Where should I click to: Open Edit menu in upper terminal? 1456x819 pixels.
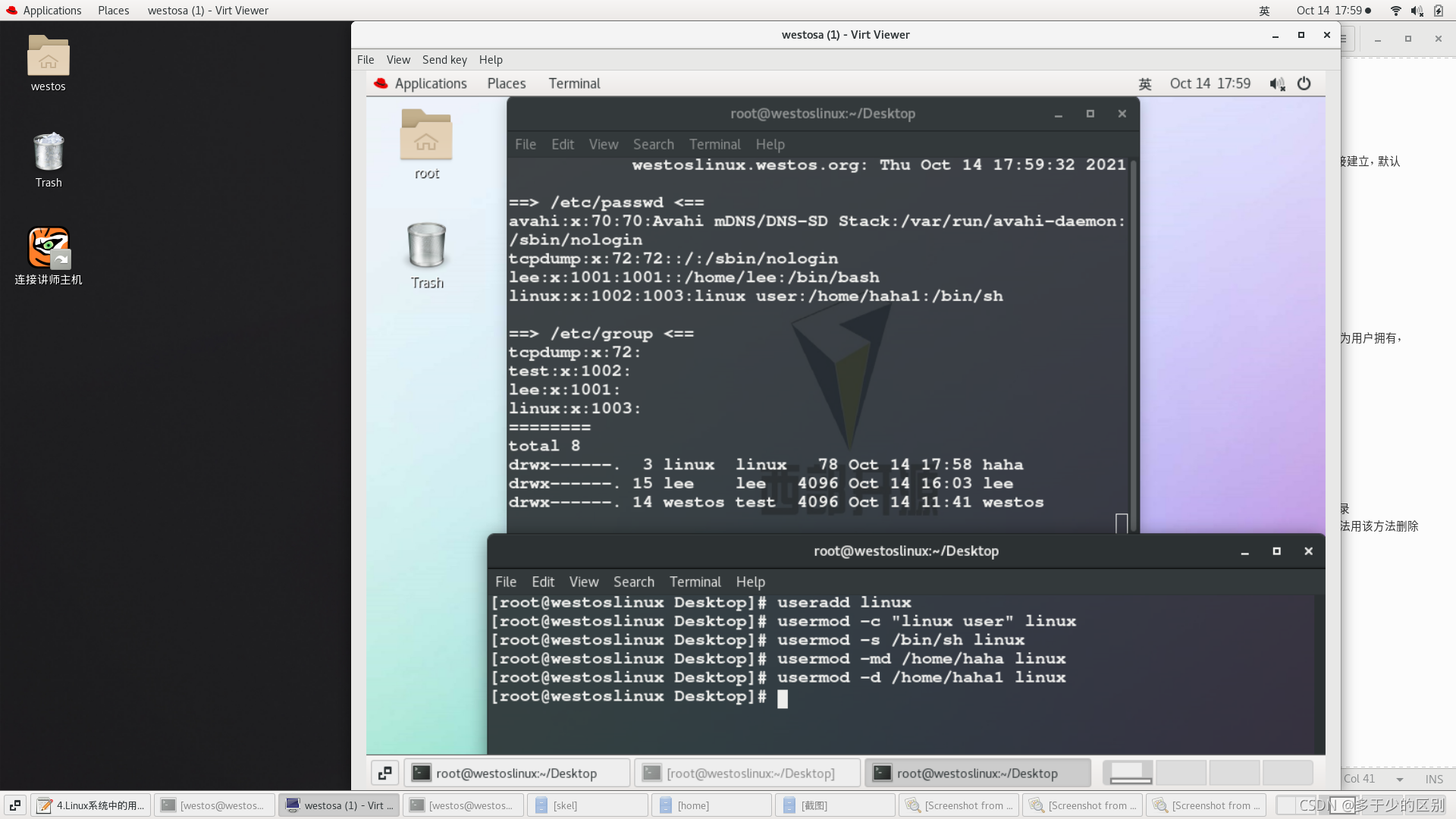(x=562, y=144)
